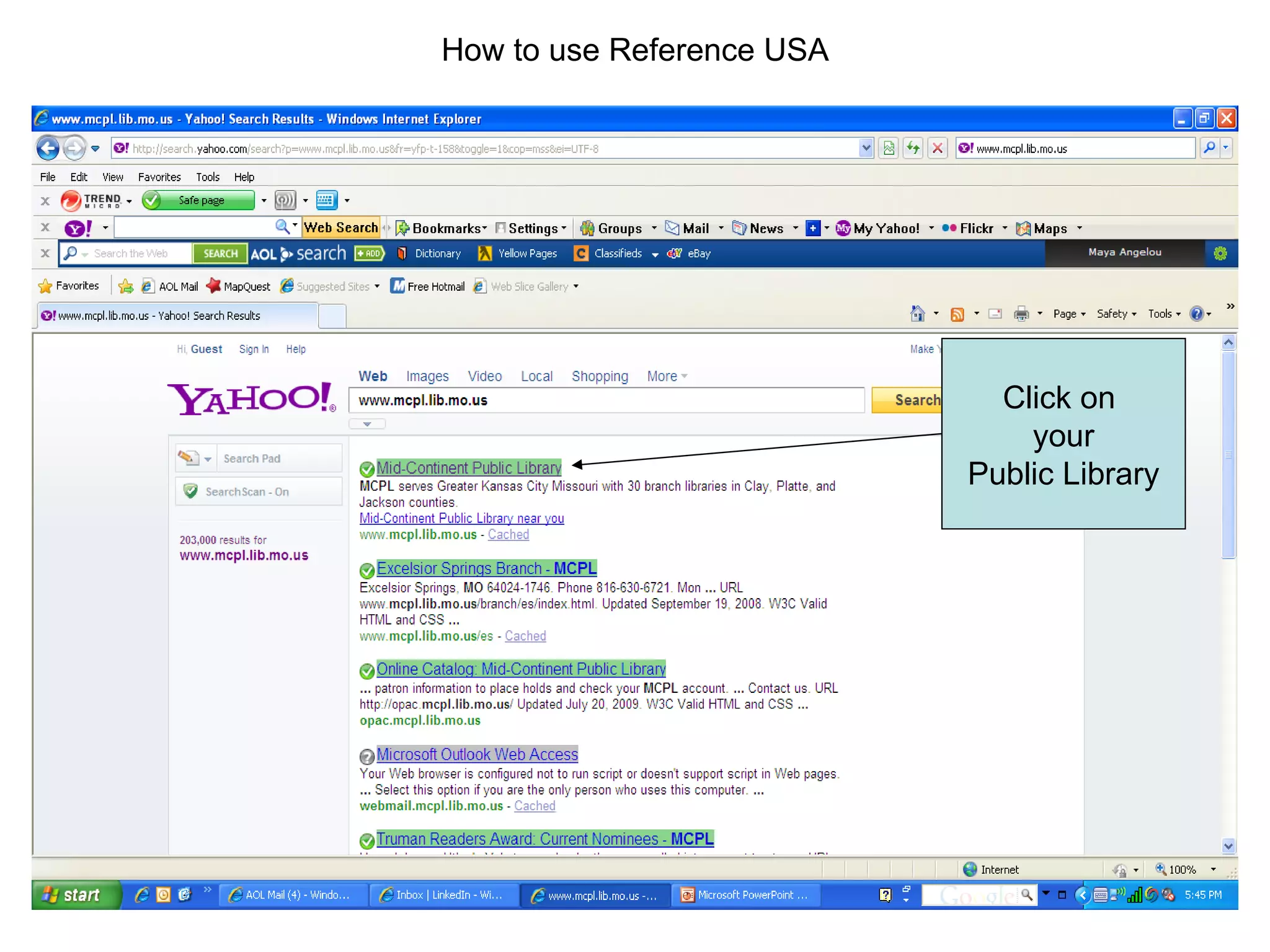Click the Read Mail icon in command bar
This screenshot has width=1270, height=952.
[995, 314]
